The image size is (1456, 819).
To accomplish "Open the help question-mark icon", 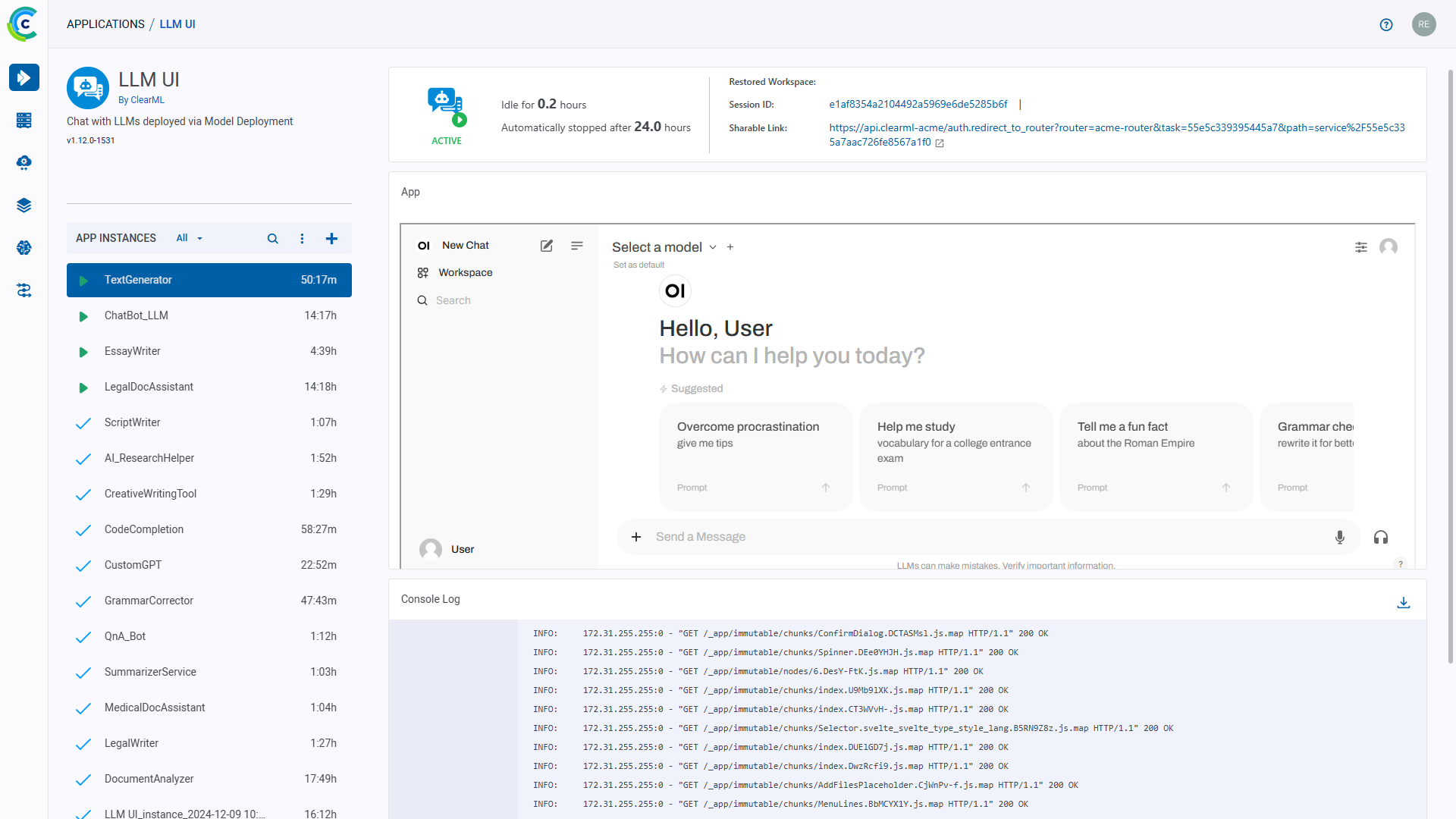I will click(1386, 24).
